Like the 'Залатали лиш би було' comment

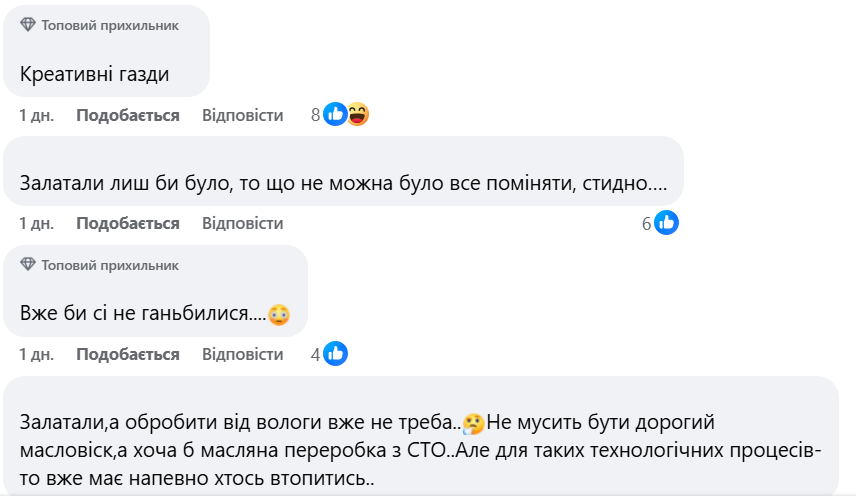coord(128,223)
